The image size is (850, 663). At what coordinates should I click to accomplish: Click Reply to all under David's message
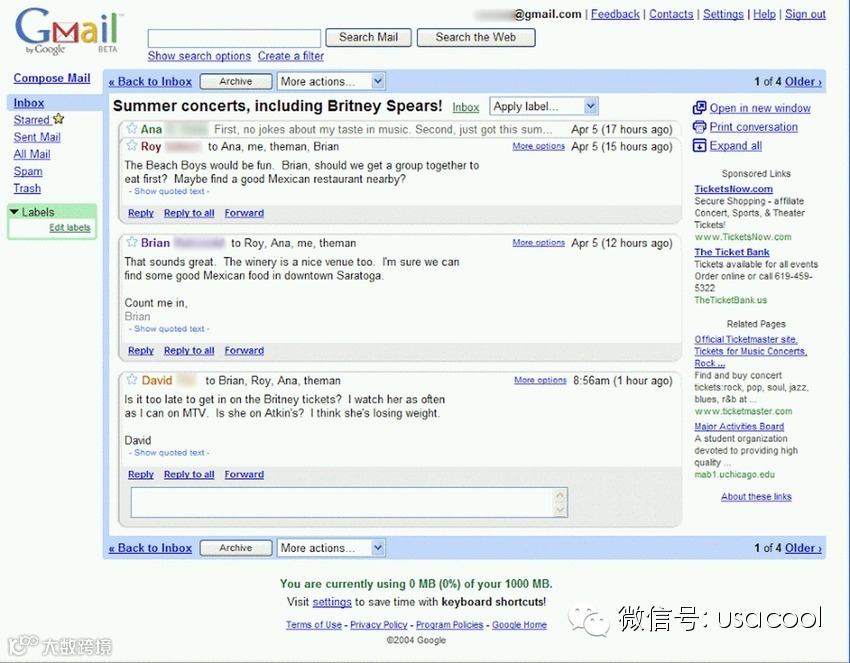[189, 474]
